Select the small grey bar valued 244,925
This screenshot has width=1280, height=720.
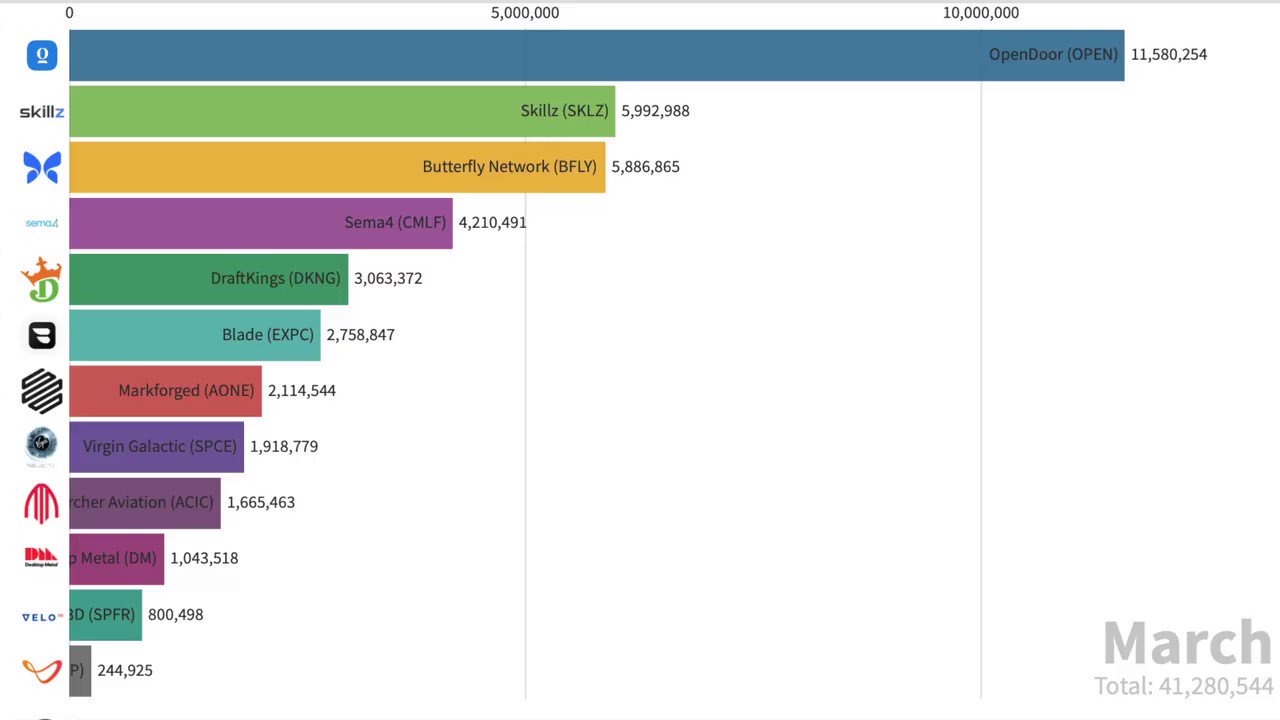point(80,671)
